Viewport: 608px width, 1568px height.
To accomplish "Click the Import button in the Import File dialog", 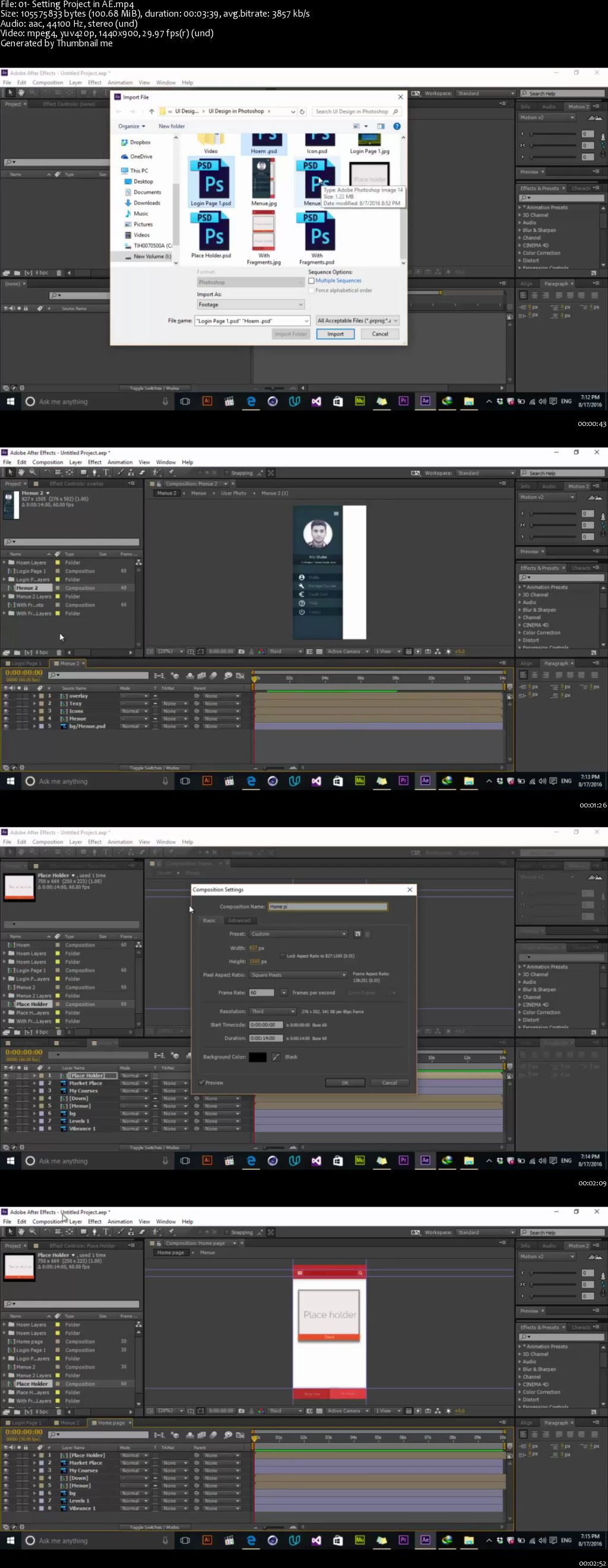I will tap(335, 333).
